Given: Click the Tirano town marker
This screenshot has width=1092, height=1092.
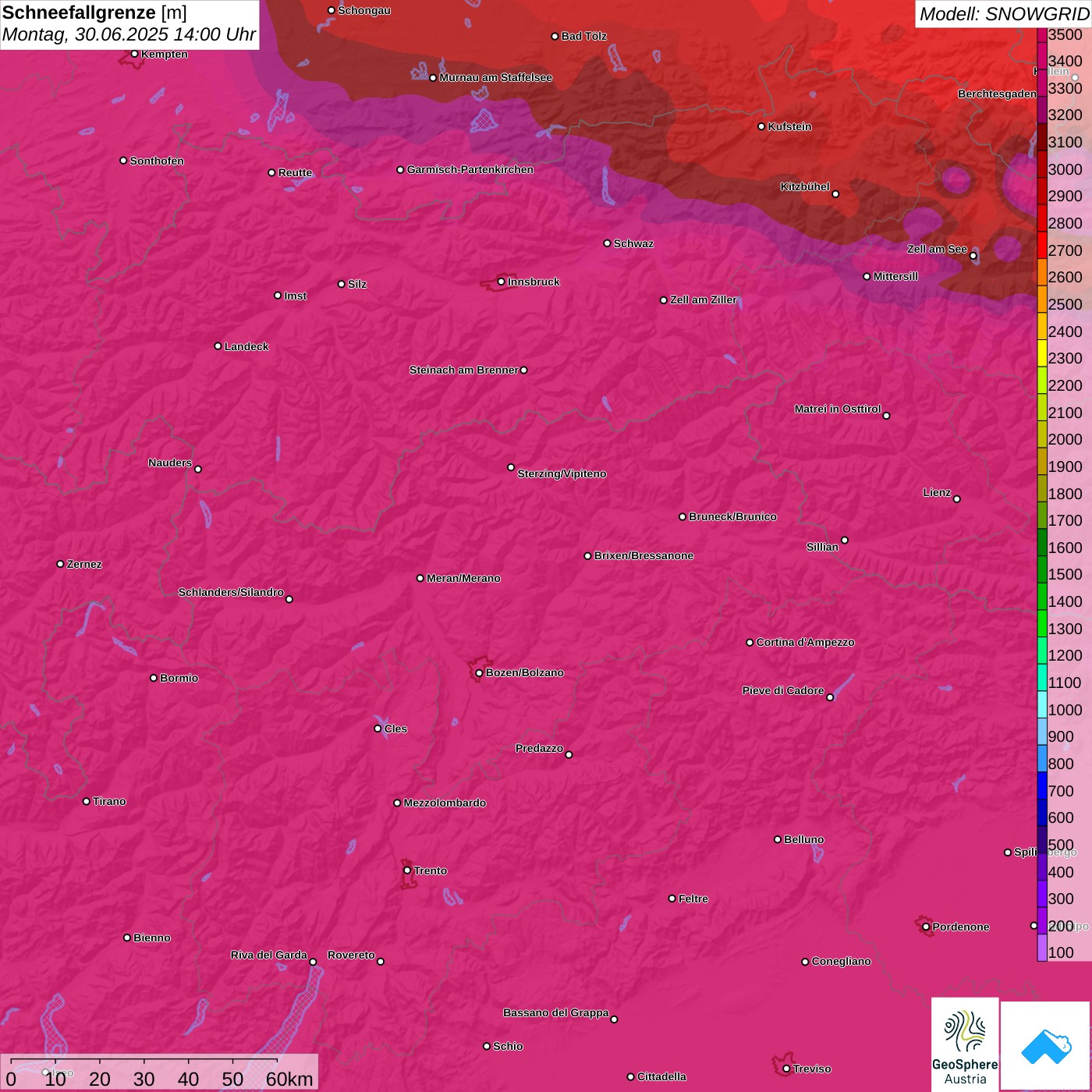Looking at the screenshot, I should pos(87,801).
